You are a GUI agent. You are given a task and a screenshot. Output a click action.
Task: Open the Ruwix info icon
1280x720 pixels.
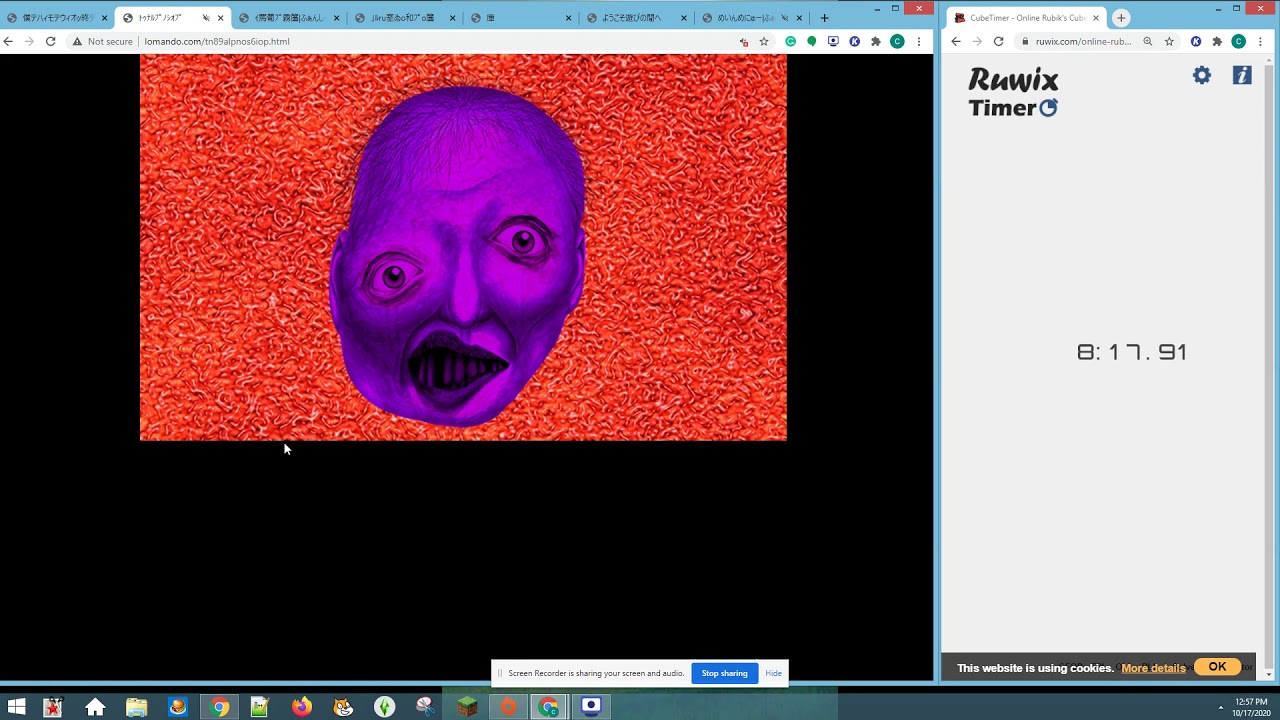[1242, 75]
